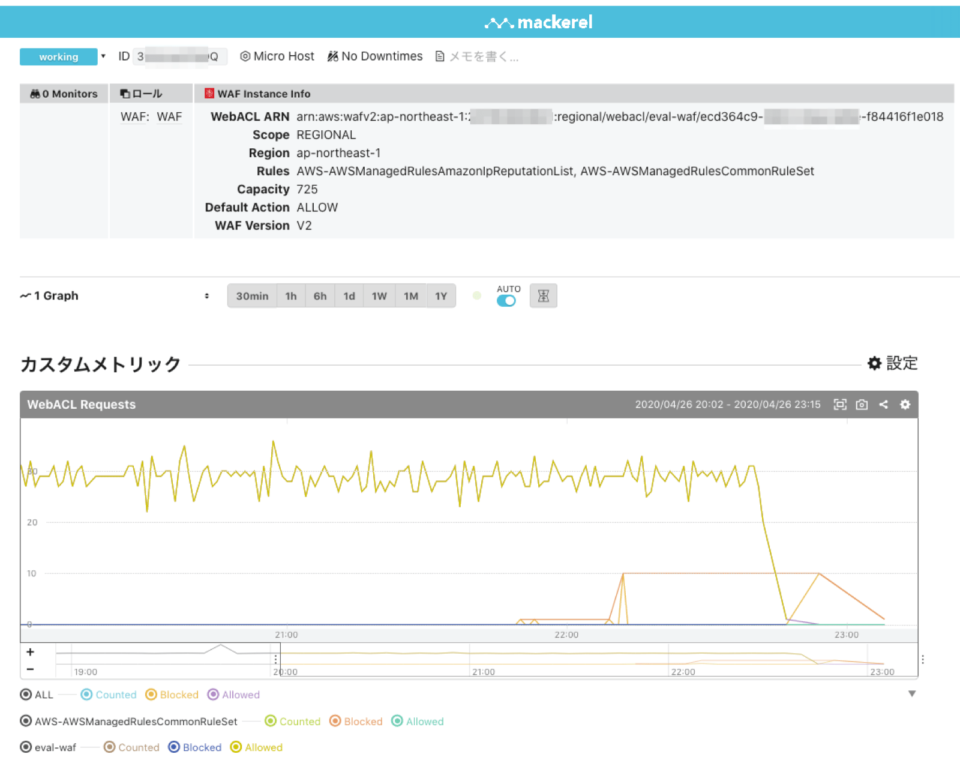Open the graph settings gear icon
The width and height of the screenshot is (960, 763).
tap(904, 404)
